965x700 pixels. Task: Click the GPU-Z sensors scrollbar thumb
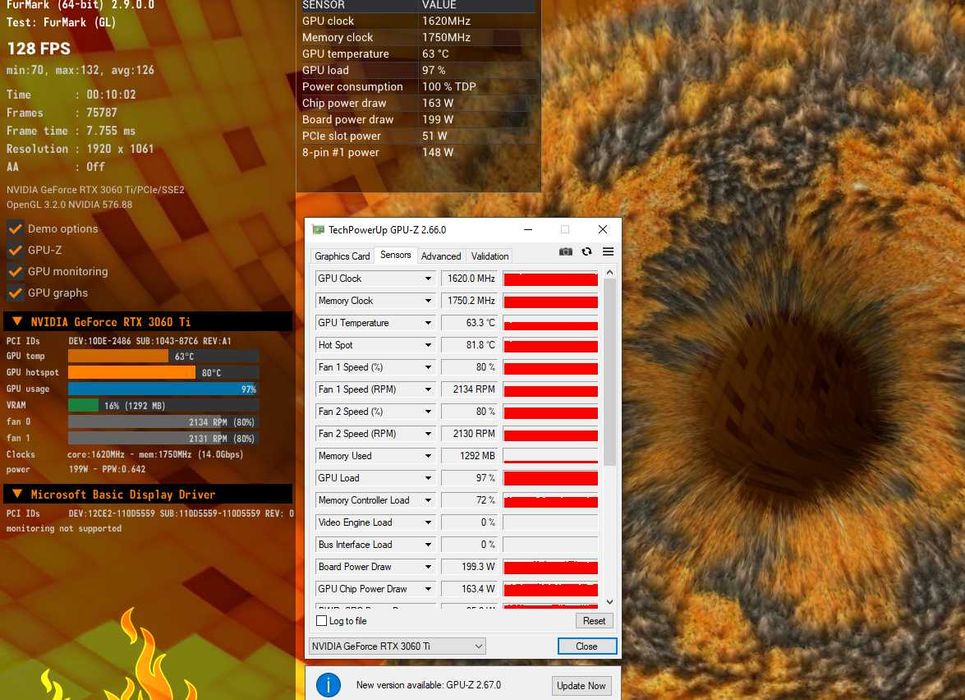[x=609, y=372]
